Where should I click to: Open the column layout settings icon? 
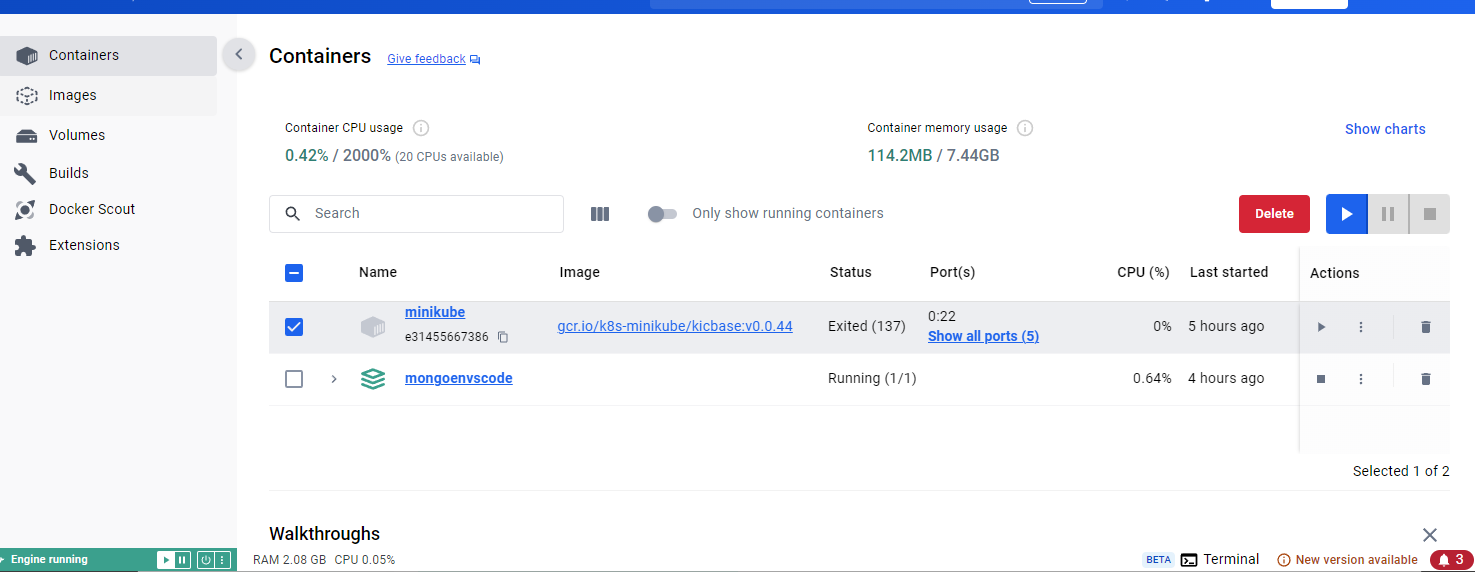pyautogui.click(x=600, y=214)
